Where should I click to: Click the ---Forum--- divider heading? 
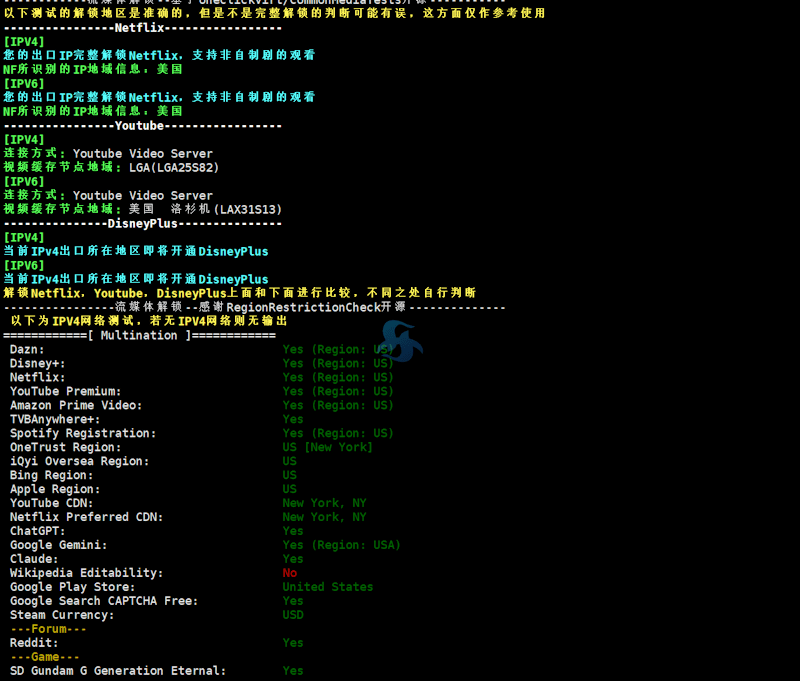tap(48, 629)
